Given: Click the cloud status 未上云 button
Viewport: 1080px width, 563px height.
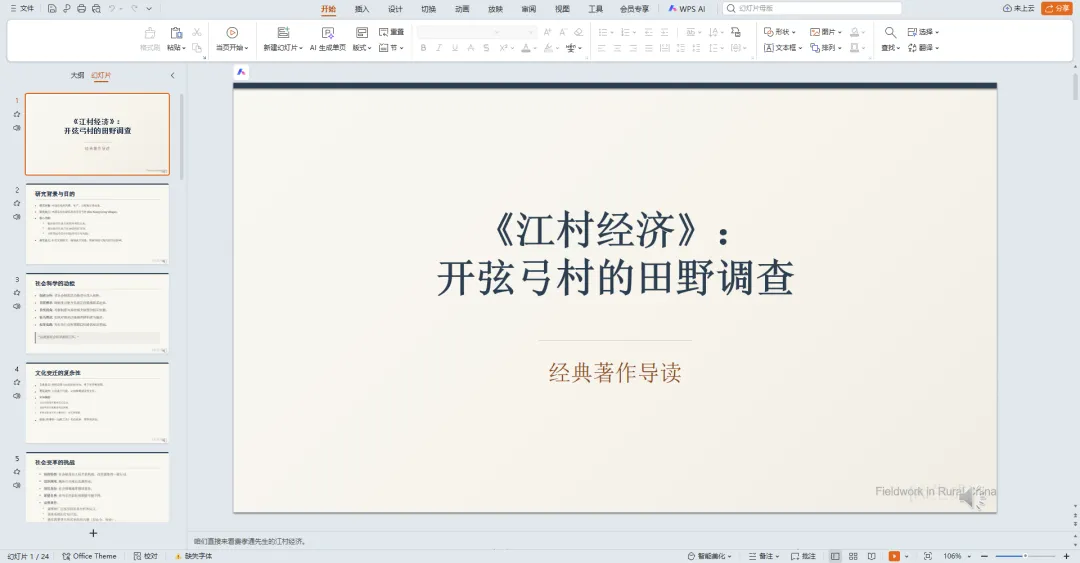Looking at the screenshot, I should [1019, 8].
